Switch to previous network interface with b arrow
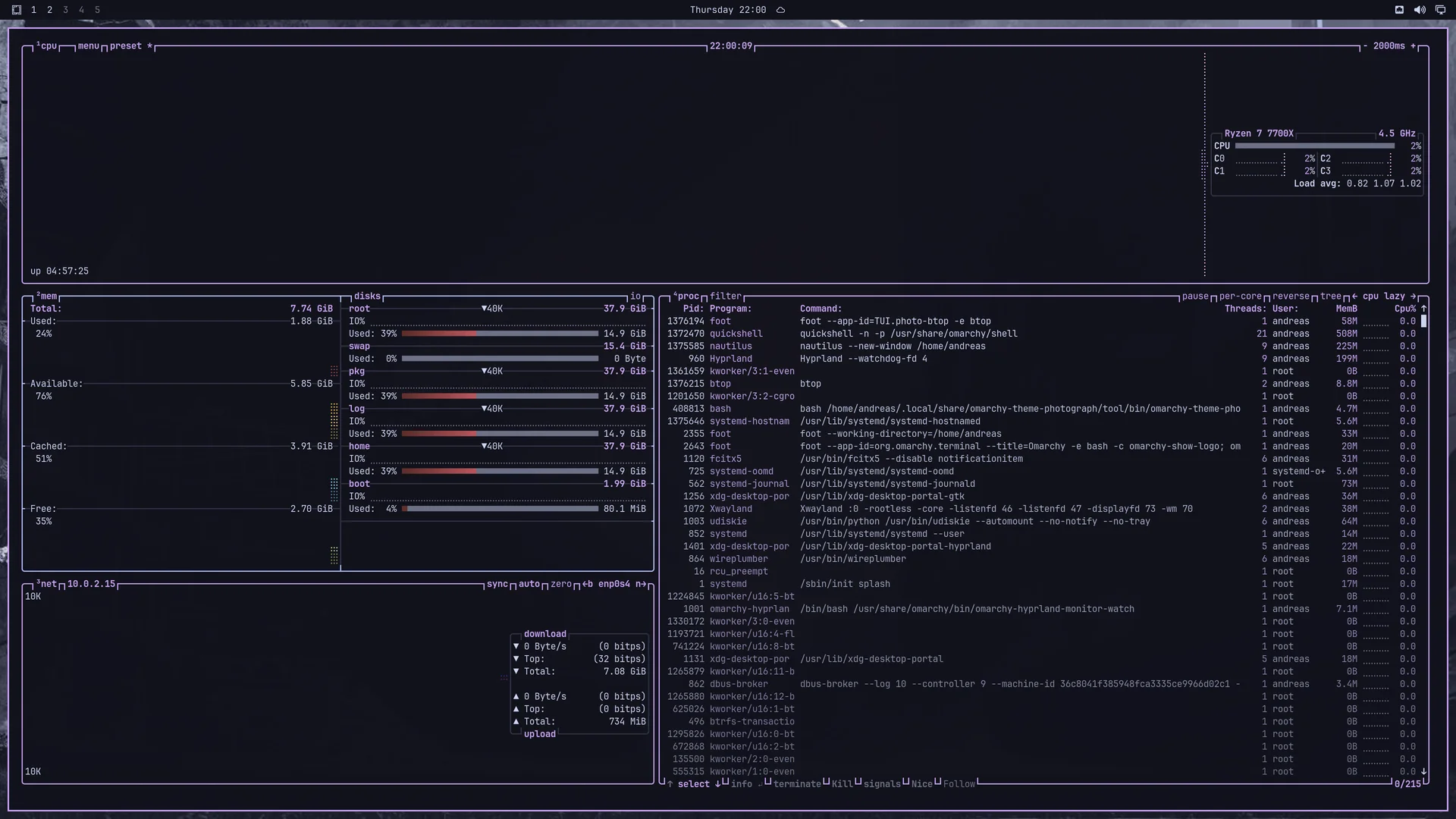 coord(588,584)
